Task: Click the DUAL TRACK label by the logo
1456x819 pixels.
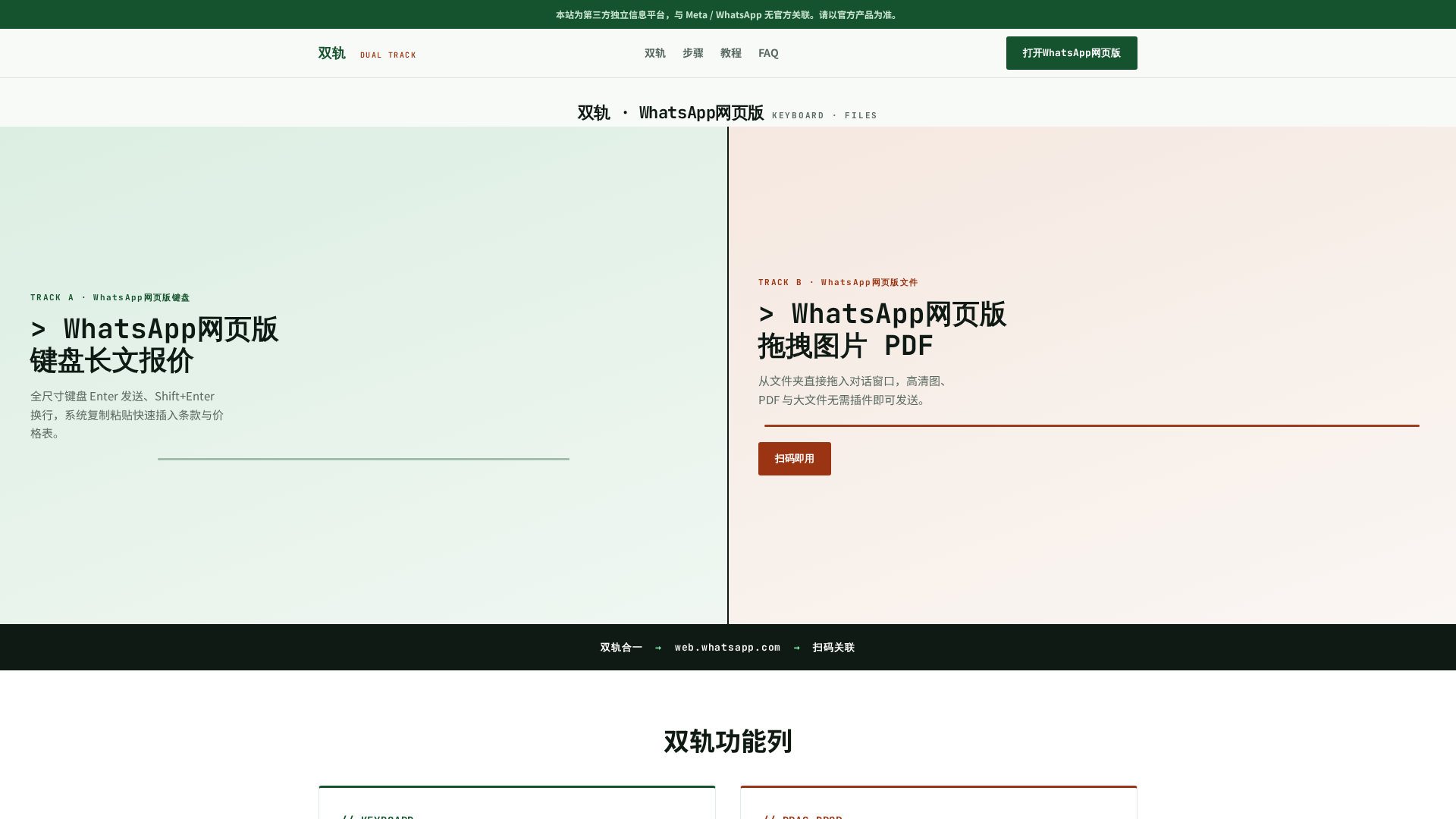Action: click(x=388, y=55)
